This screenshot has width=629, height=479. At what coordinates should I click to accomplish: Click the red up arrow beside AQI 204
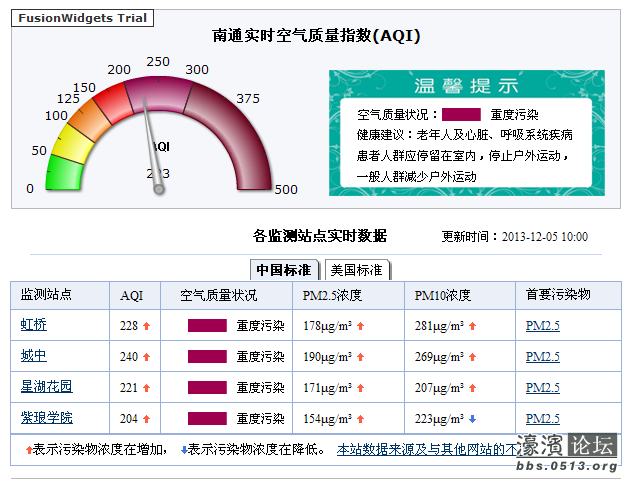pos(146,419)
